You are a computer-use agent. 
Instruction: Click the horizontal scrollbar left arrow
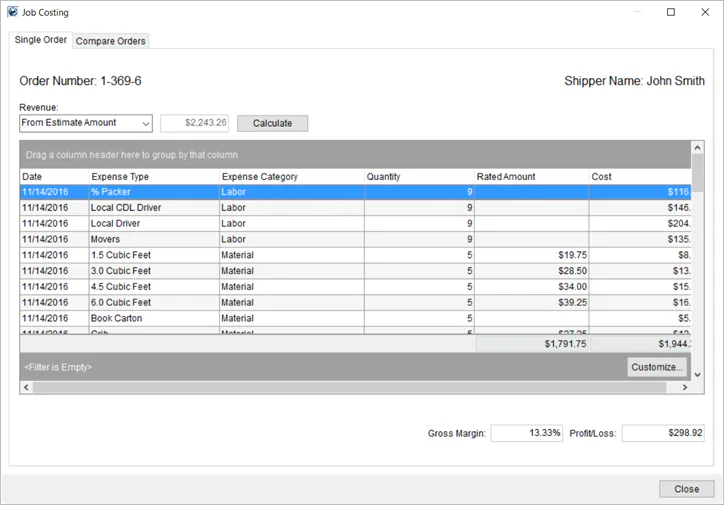[x=26, y=388]
